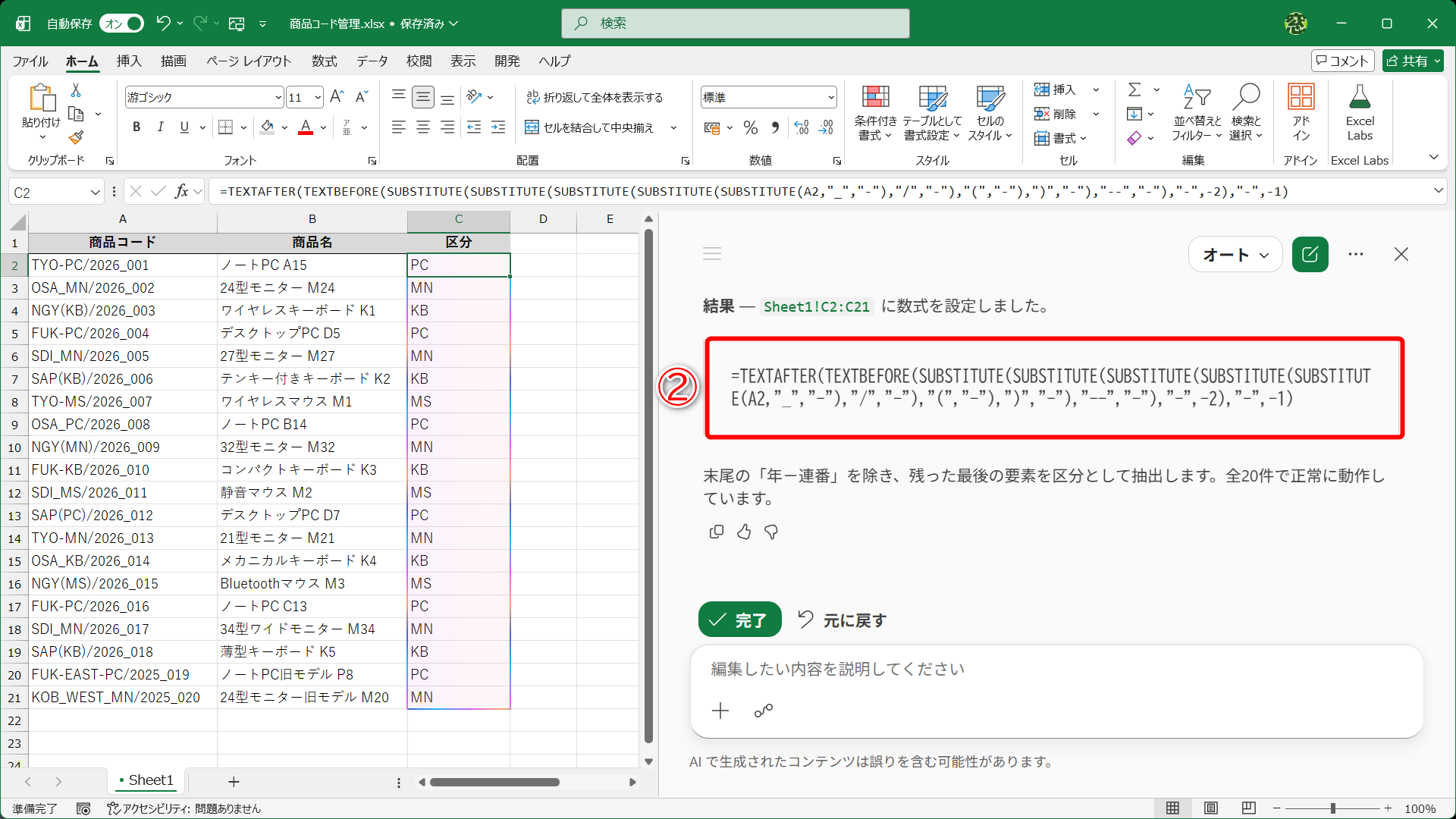1456x819 pixels.
Task: Switch to the 数式 ribbon tab
Action: 324,61
